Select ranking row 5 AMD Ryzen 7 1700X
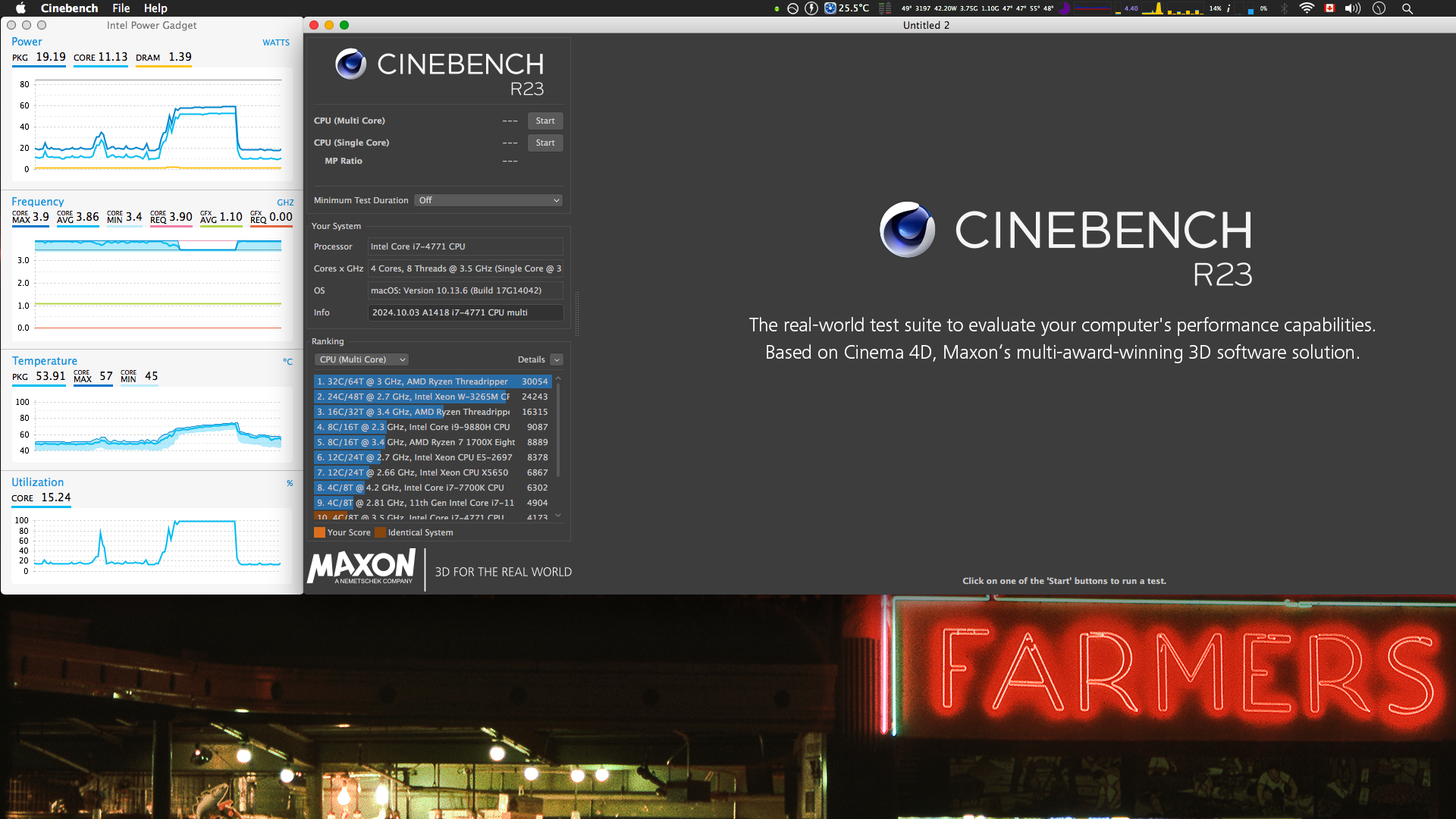Viewport: 1456px width, 819px height. (432, 442)
